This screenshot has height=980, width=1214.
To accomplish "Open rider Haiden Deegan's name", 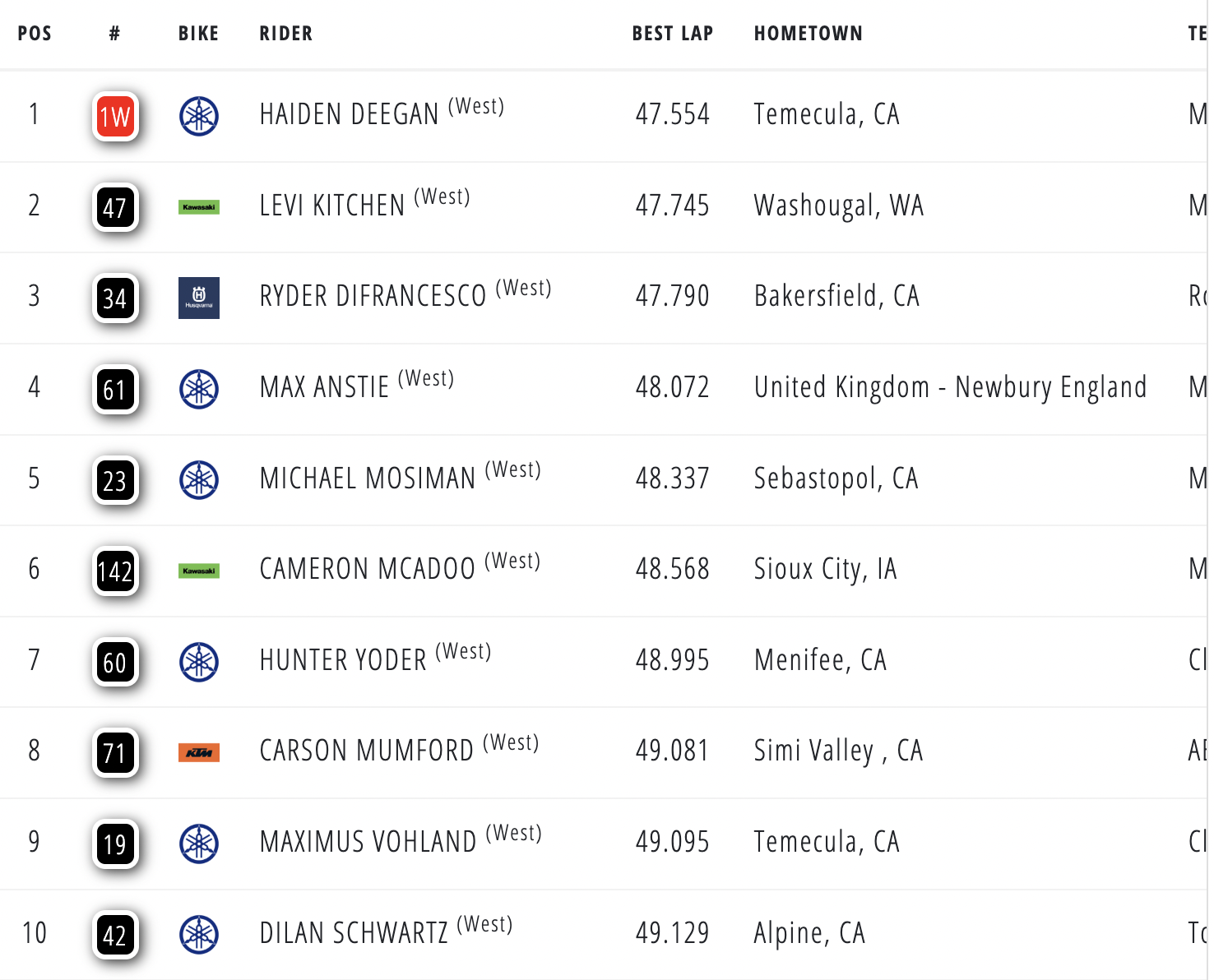I will pos(349,114).
